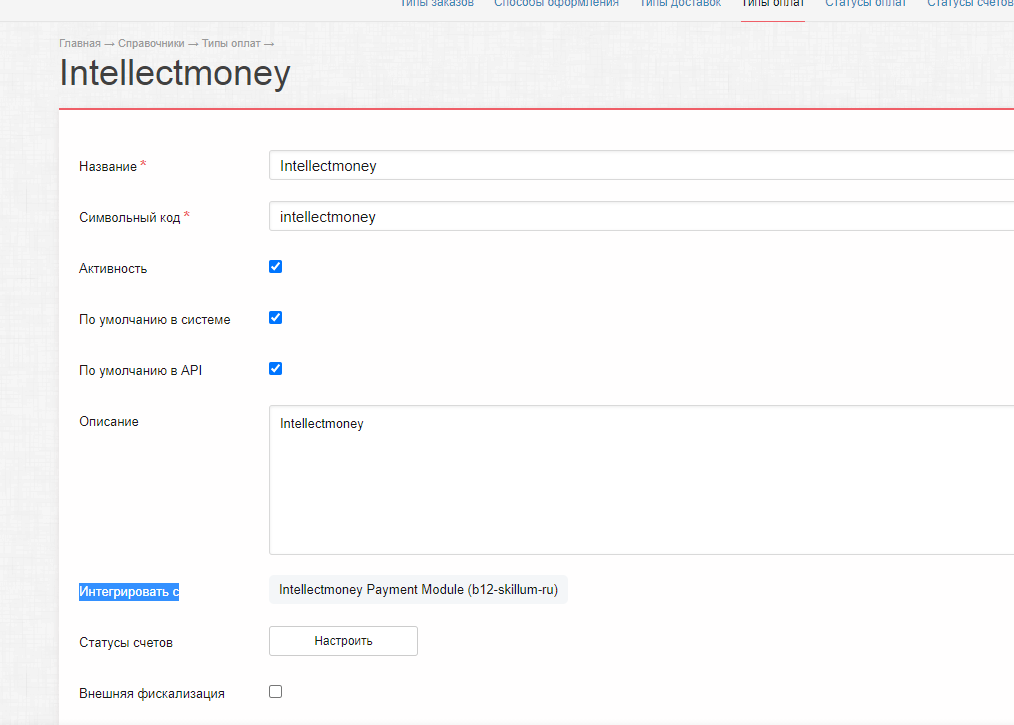Screen dimensions: 1014x725
Task: Click the highlighted Интегрировать с label
Action: pyautogui.click(x=129, y=592)
